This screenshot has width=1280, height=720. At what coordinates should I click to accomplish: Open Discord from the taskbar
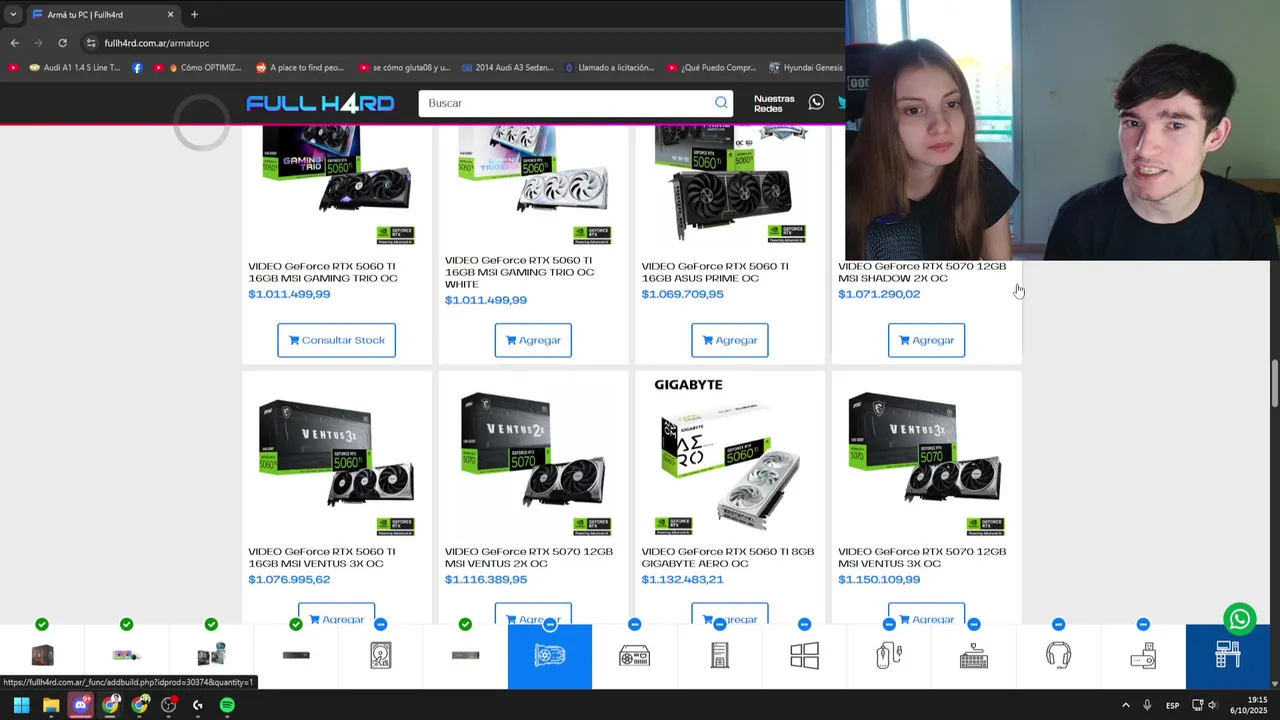click(x=81, y=705)
